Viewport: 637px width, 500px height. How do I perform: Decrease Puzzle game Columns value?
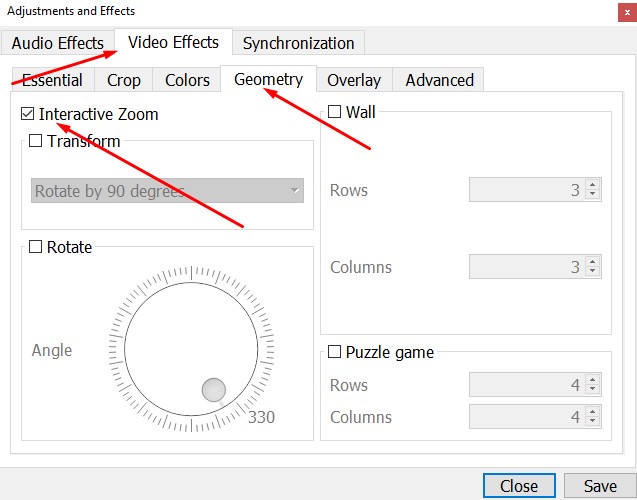(593, 422)
